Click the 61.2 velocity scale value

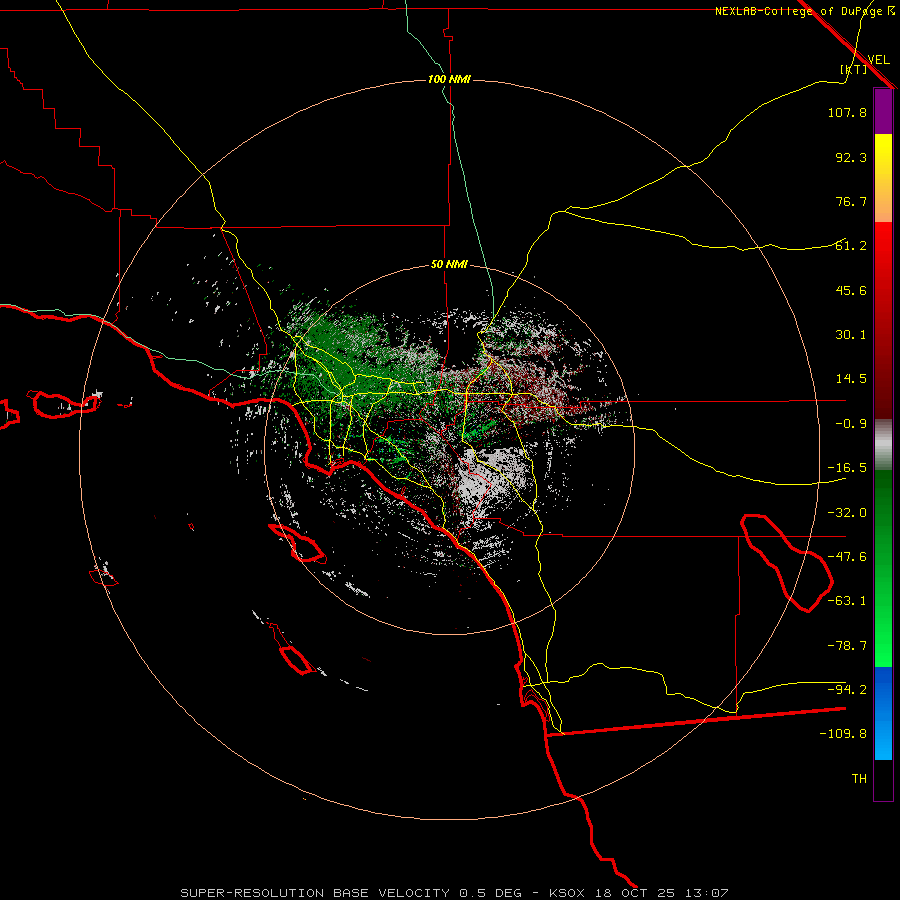click(851, 246)
